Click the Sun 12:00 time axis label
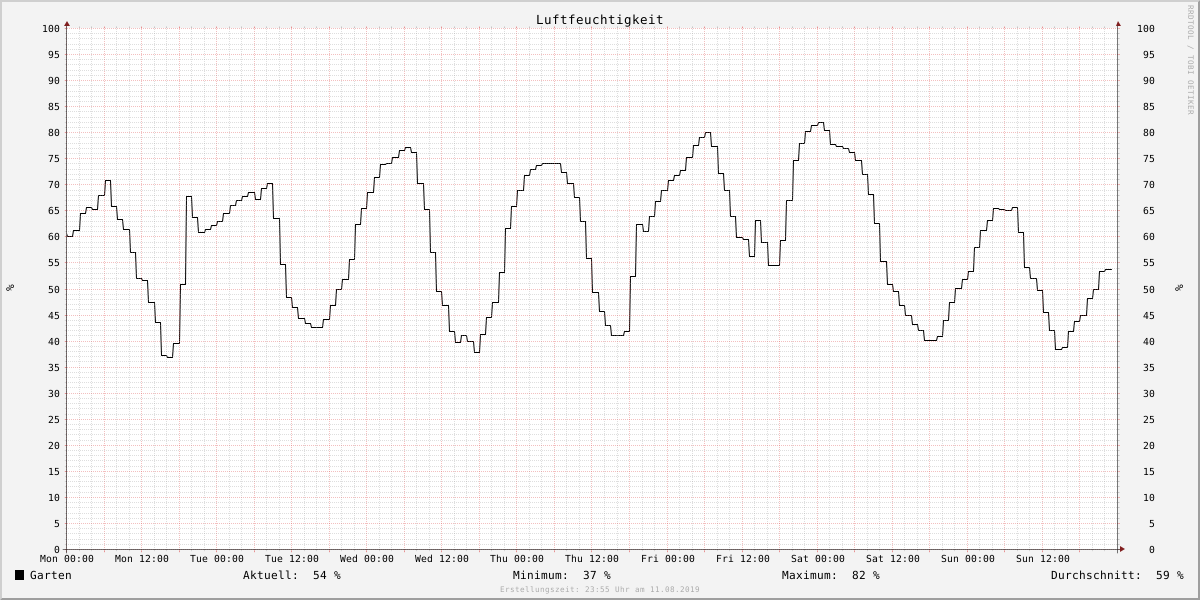1200x600 pixels. pyautogui.click(x=1043, y=559)
